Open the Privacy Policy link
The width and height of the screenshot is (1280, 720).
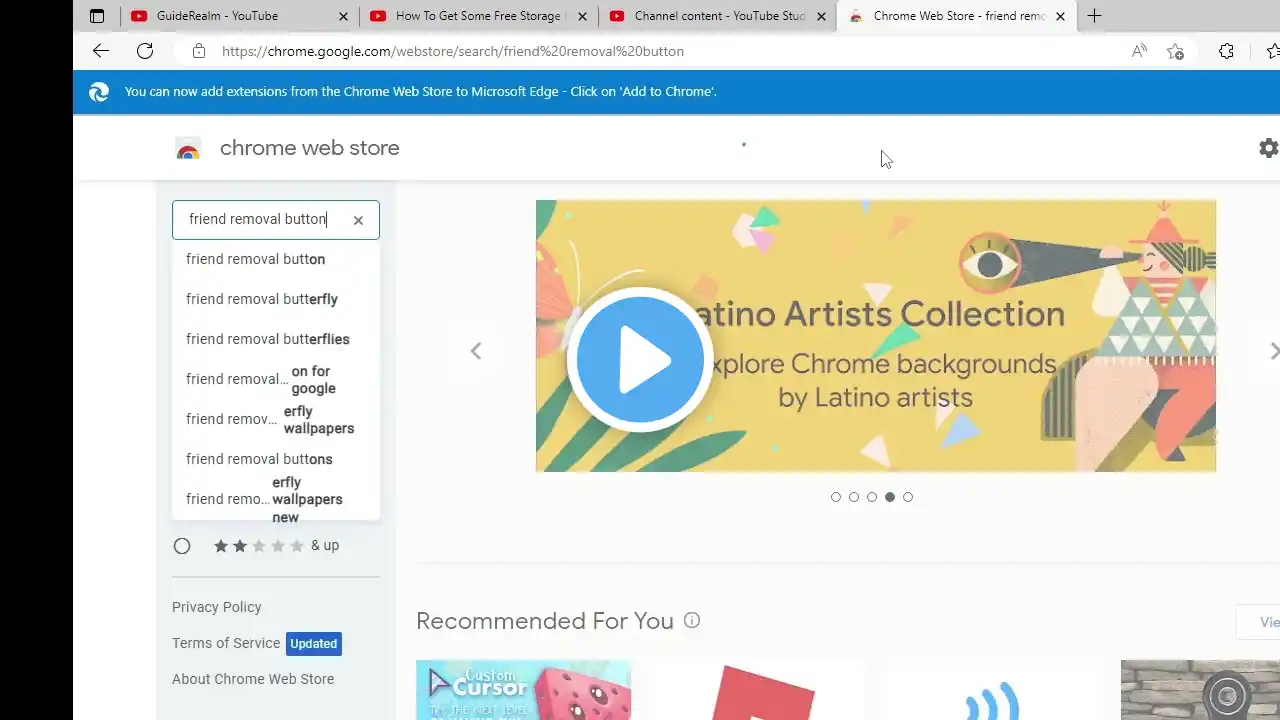tap(216, 607)
